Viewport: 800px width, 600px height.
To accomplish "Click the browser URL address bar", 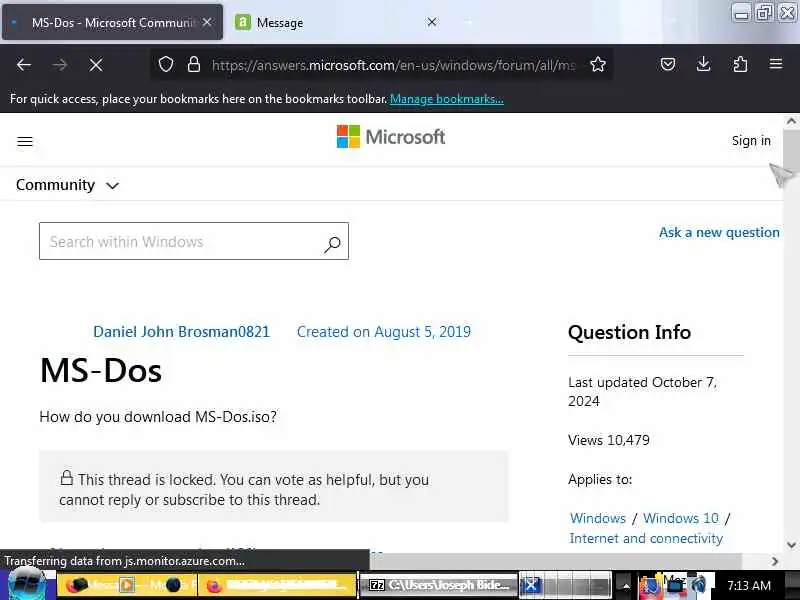I will click(393, 65).
